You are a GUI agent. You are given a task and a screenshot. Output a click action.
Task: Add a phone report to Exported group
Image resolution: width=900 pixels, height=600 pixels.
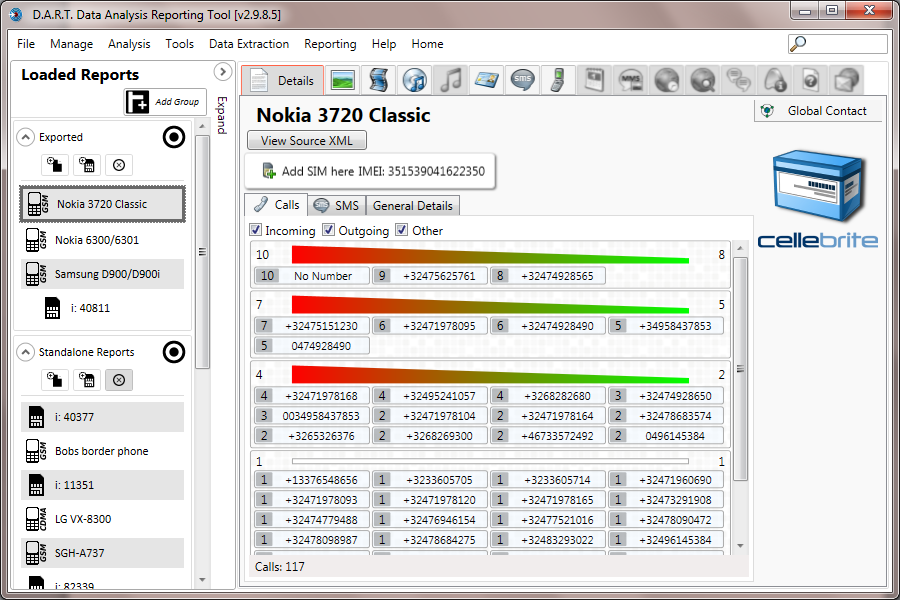click(55, 165)
